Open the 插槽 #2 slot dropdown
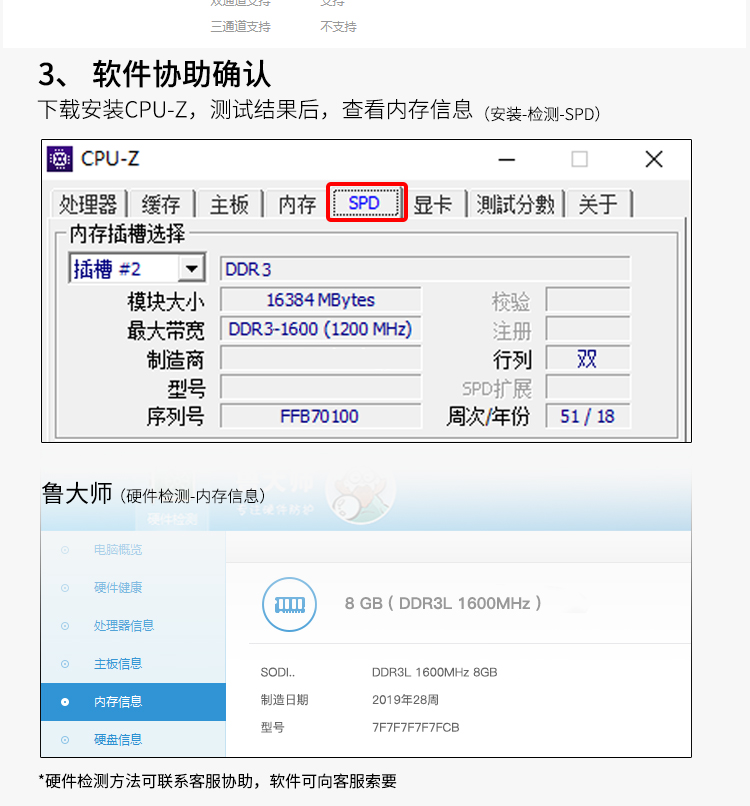 pos(191,268)
